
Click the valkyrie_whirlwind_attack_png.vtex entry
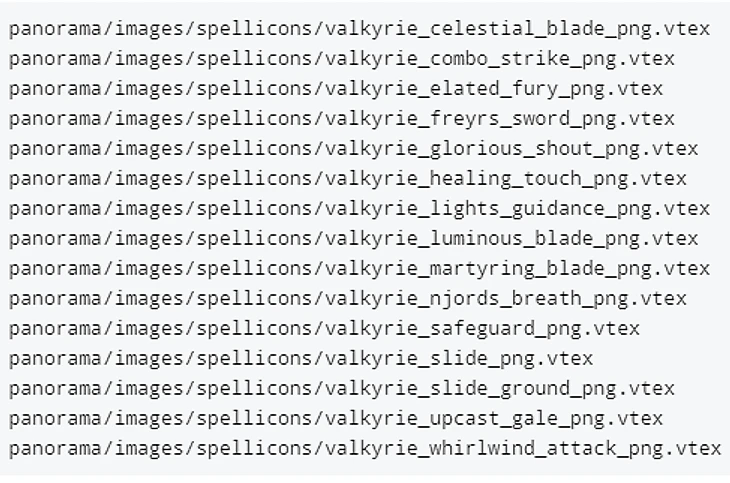[x=365, y=449]
